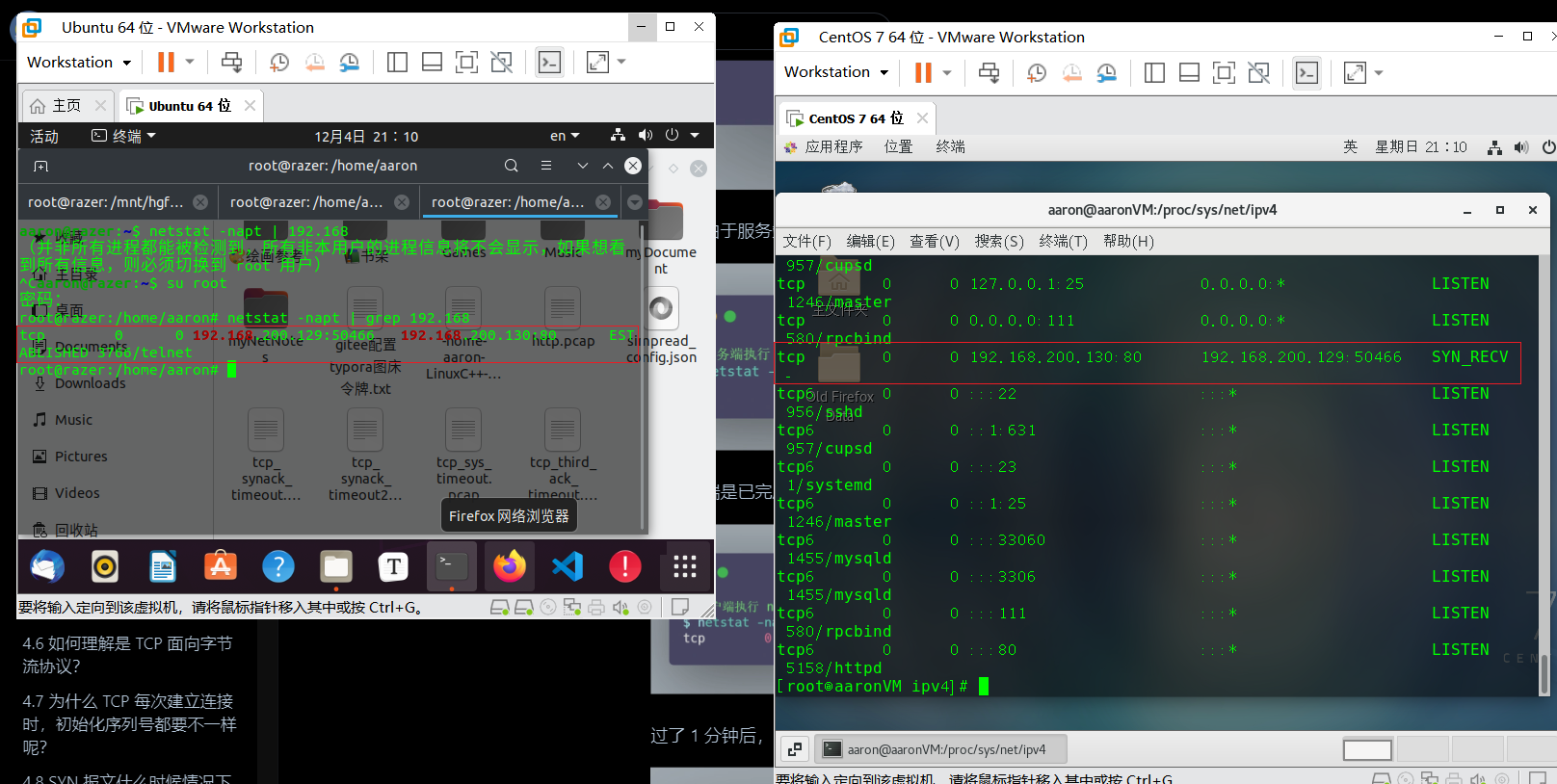This screenshot has height=784, width=1557.
Task: Open the terminal tab list dropdown arrow
Action: [x=635, y=202]
